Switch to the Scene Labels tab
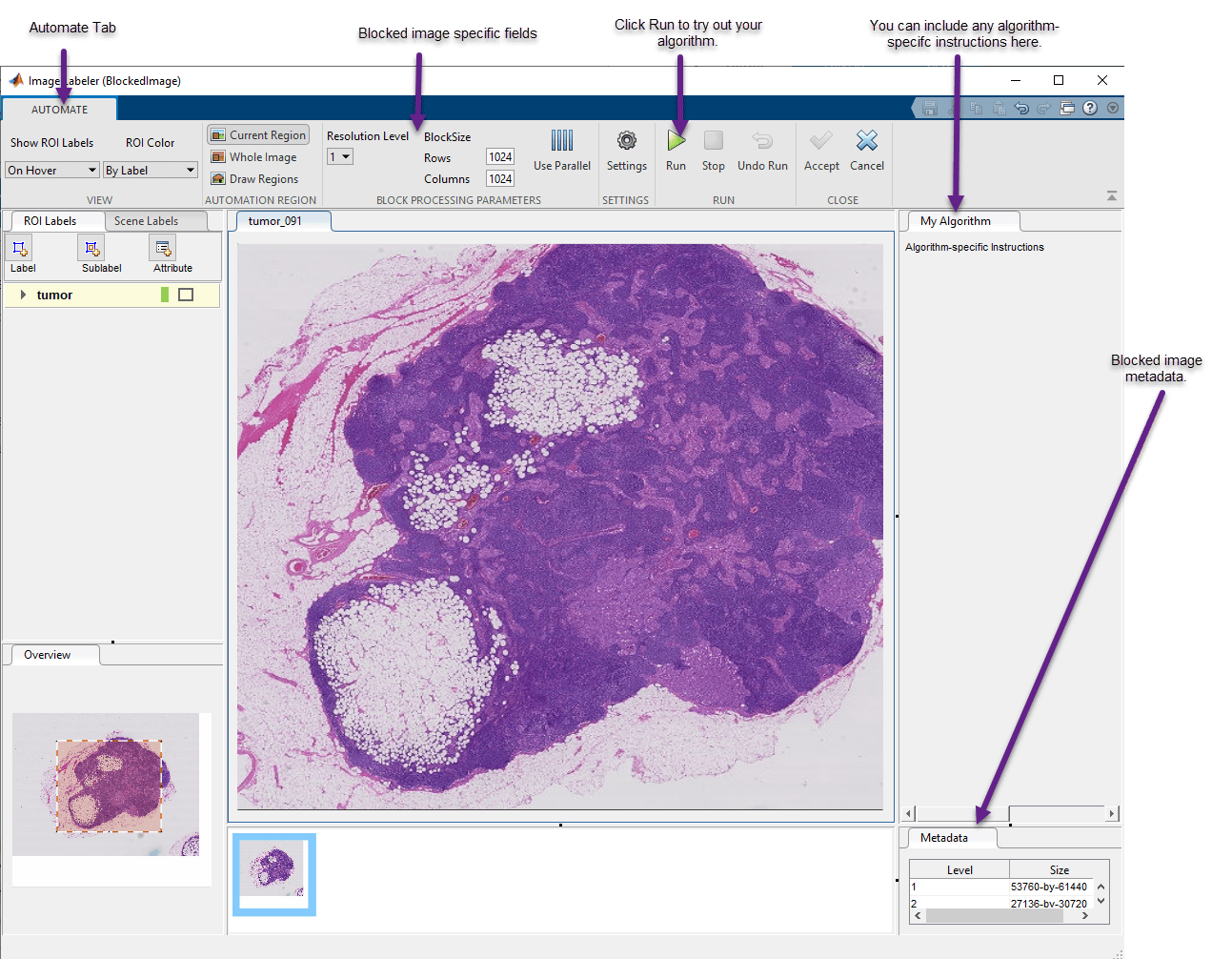Viewport: 1232px width, 959px height. 146,221
